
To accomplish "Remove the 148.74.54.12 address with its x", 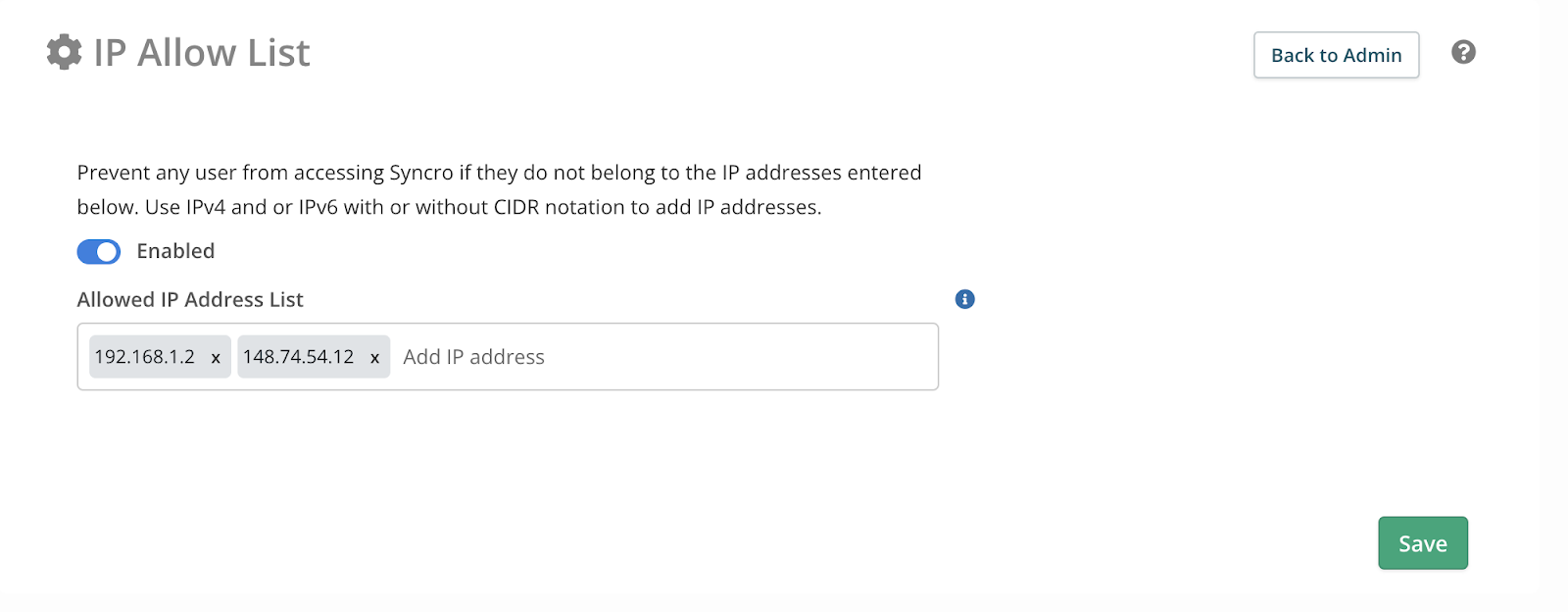I will 374,358.
